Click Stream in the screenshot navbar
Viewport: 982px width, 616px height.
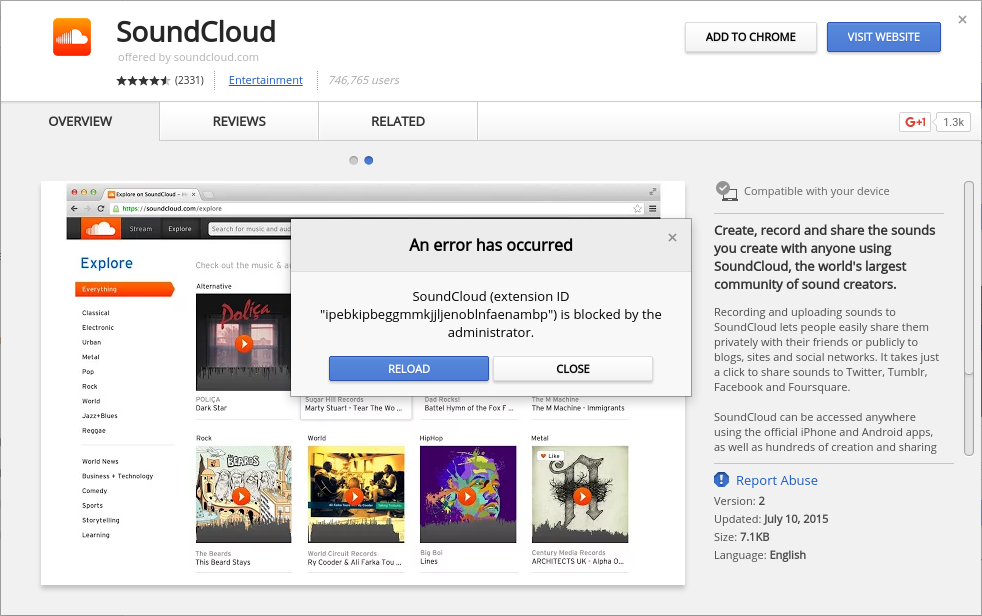[141, 229]
